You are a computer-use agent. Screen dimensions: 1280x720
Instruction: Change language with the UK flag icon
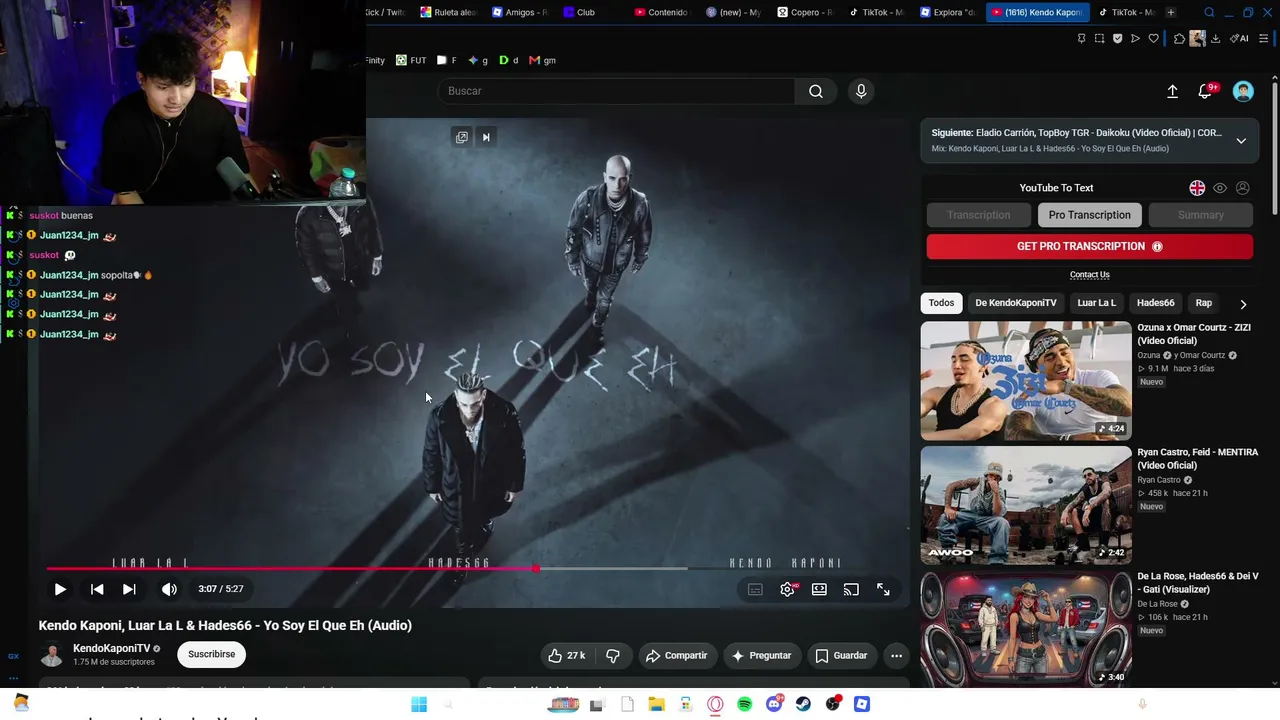pyautogui.click(x=1197, y=188)
